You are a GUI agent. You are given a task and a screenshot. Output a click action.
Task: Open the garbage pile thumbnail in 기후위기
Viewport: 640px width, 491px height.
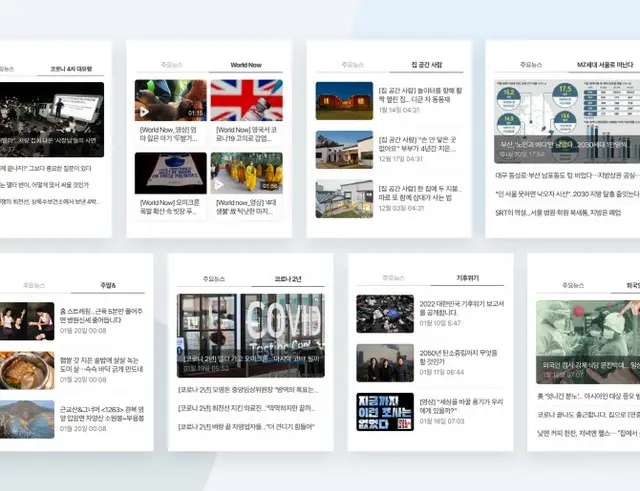[x=385, y=314]
